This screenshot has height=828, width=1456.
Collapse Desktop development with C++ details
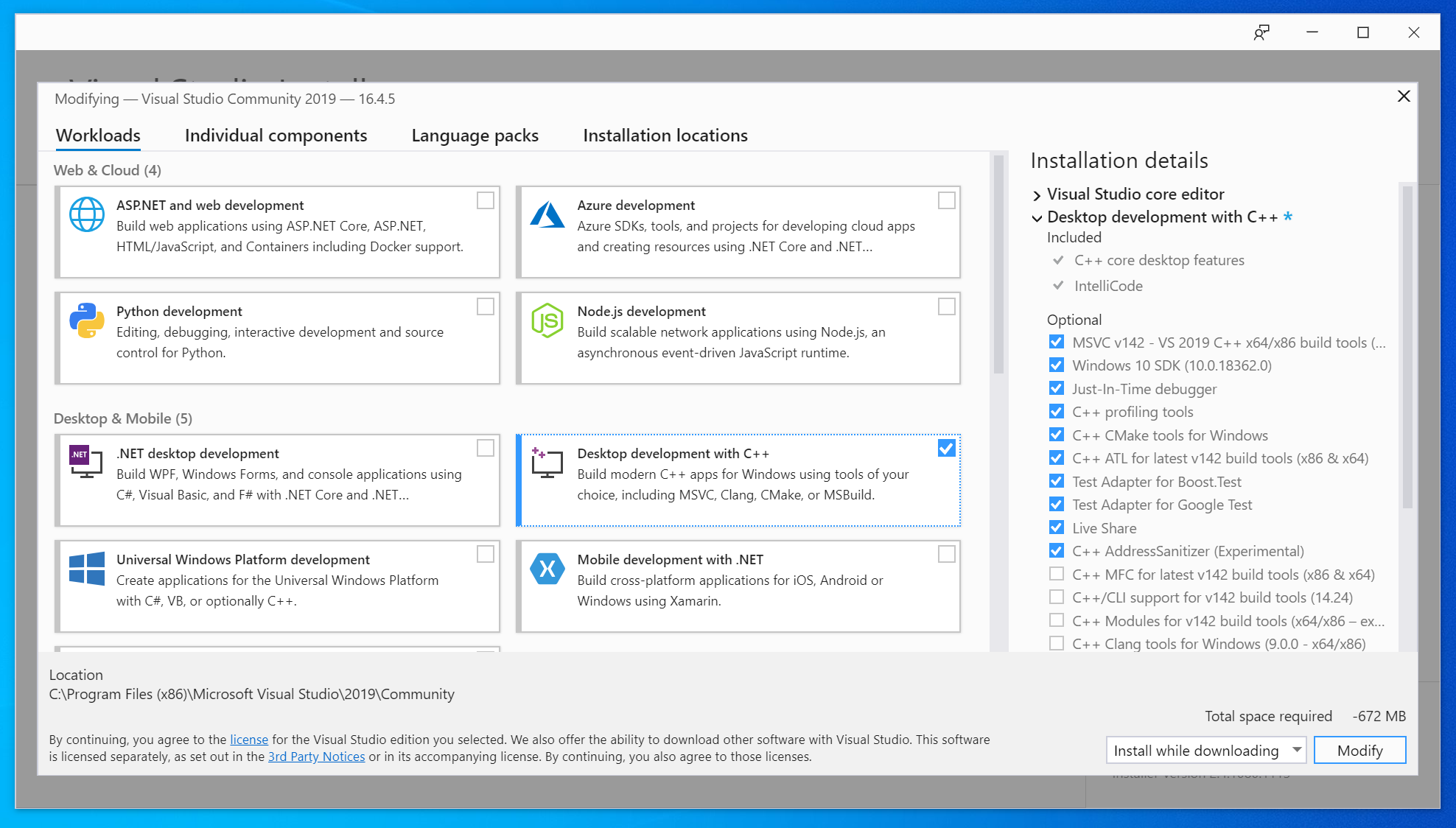[x=1037, y=218]
